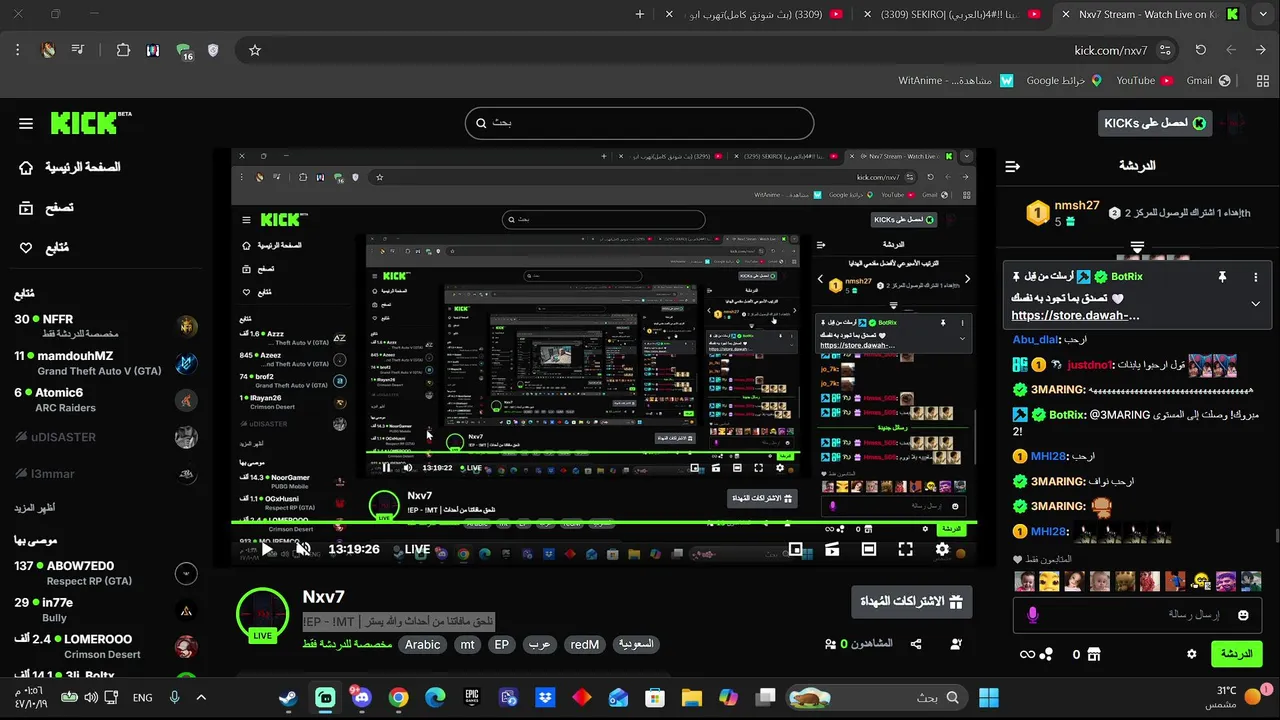This screenshot has width=1280, height=720.
Task: Open NFFR channel in followed list
Action: tap(105, 326)
